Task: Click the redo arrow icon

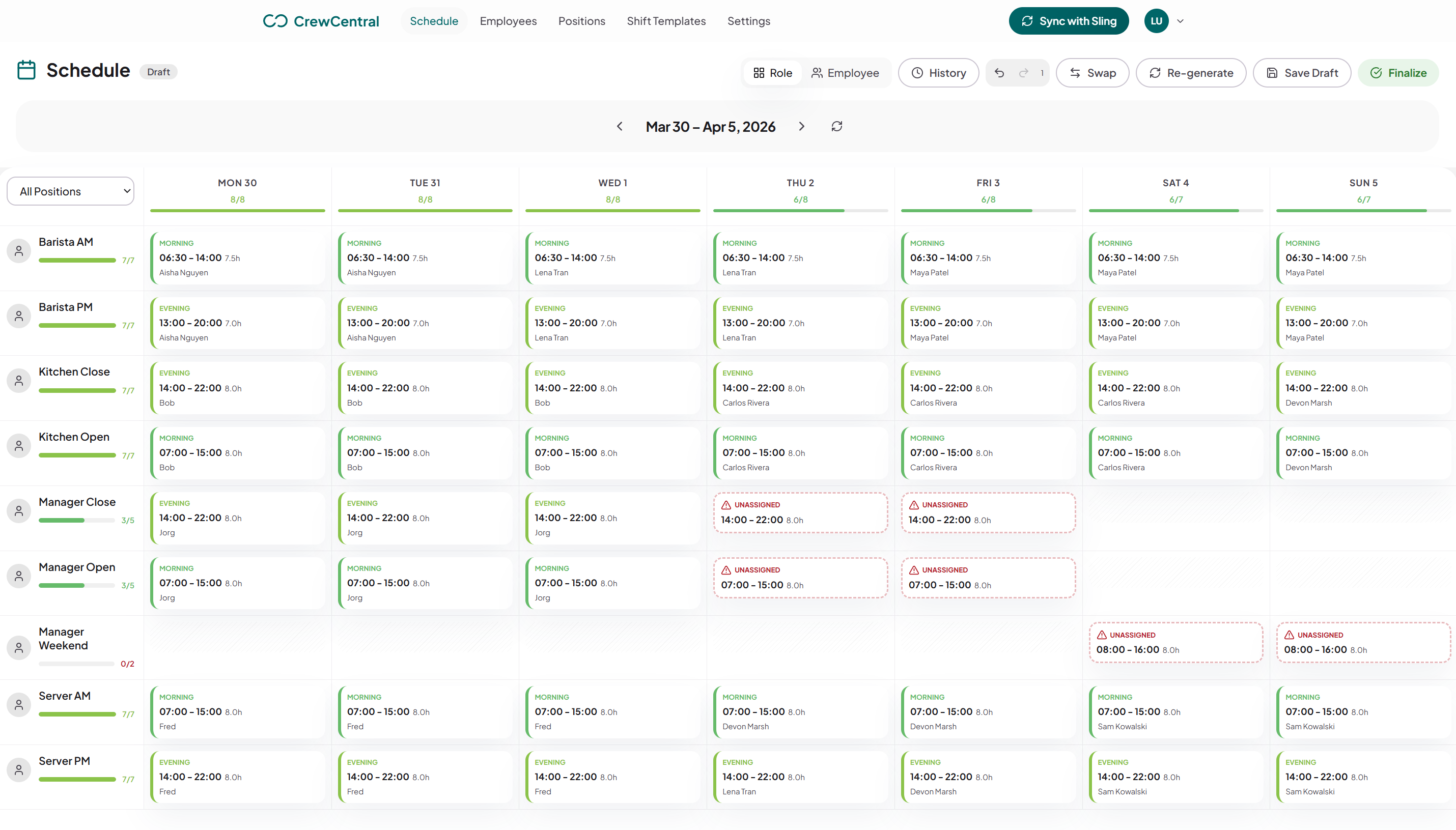Action: pyautogui.click(x=1024, y=72)
